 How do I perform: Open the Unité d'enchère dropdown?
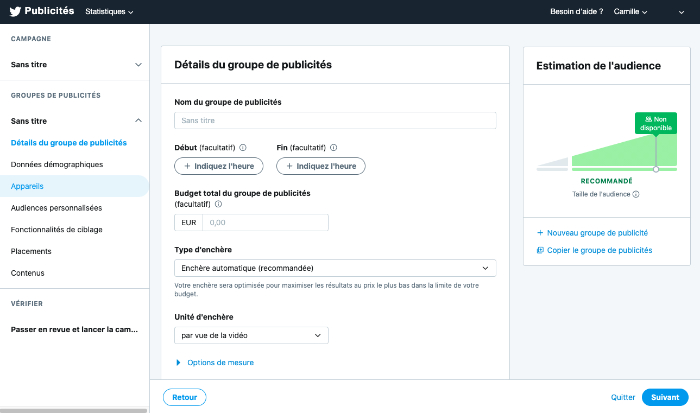(251, 336)
